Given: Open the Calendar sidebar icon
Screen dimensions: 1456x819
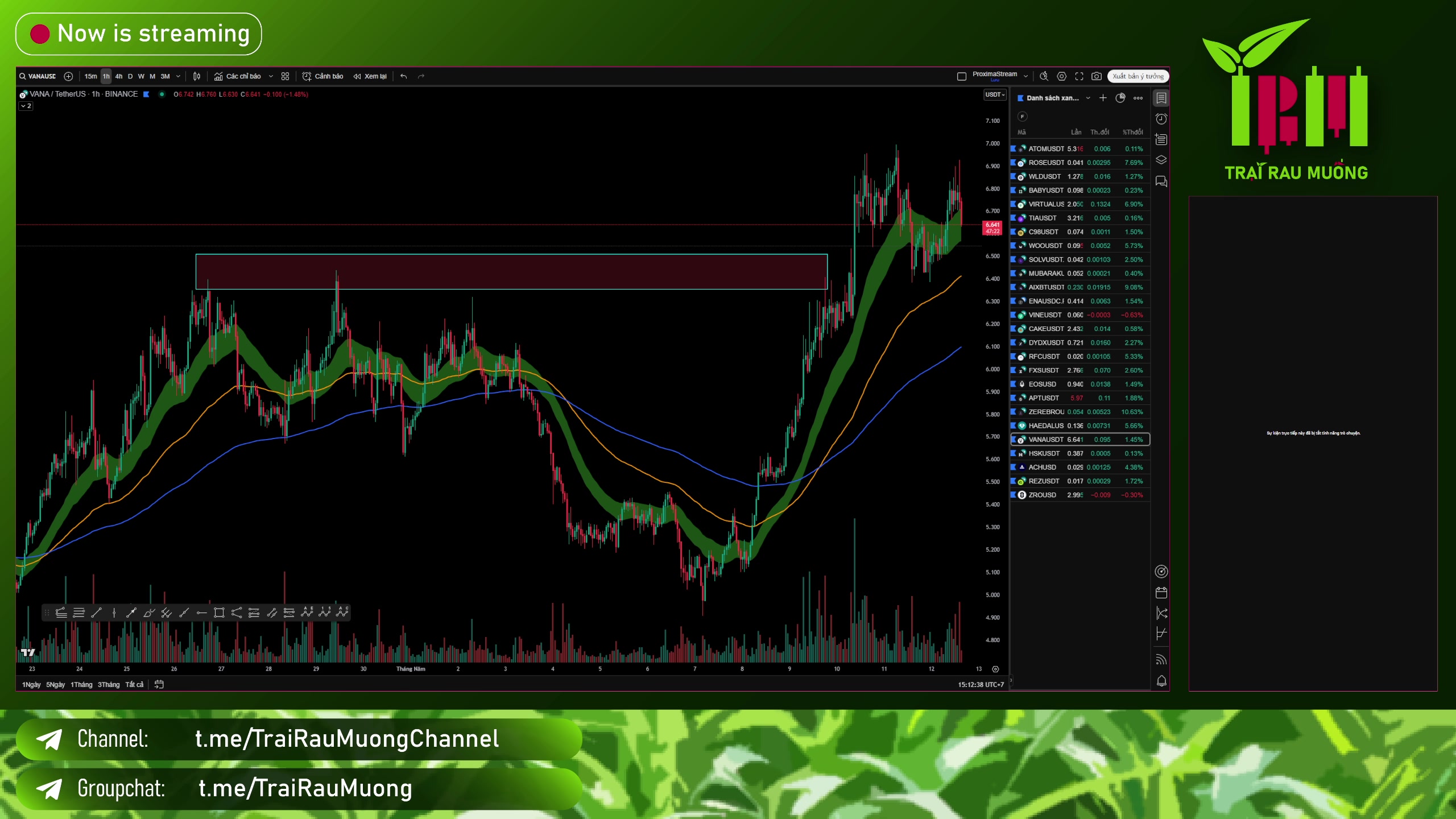Looking at the screenshot, I should tap(1161, 593).
